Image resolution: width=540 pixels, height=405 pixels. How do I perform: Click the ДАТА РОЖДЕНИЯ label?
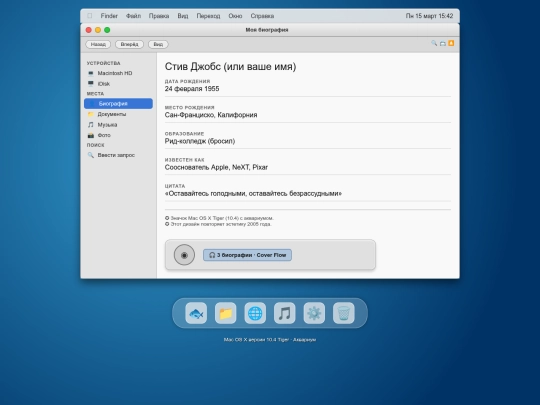(x=187, y=81)
